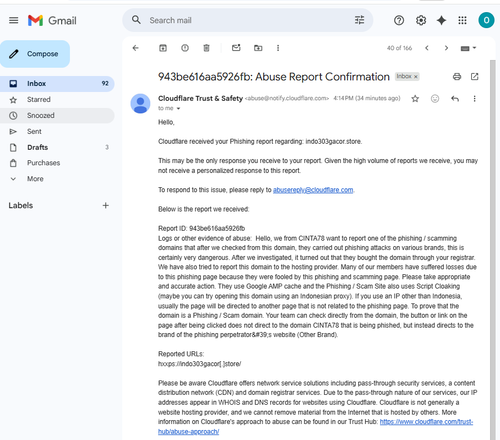Screen dimensions: 500x440
Task: Archive this email using the archive icon
Action: [163, 48]
